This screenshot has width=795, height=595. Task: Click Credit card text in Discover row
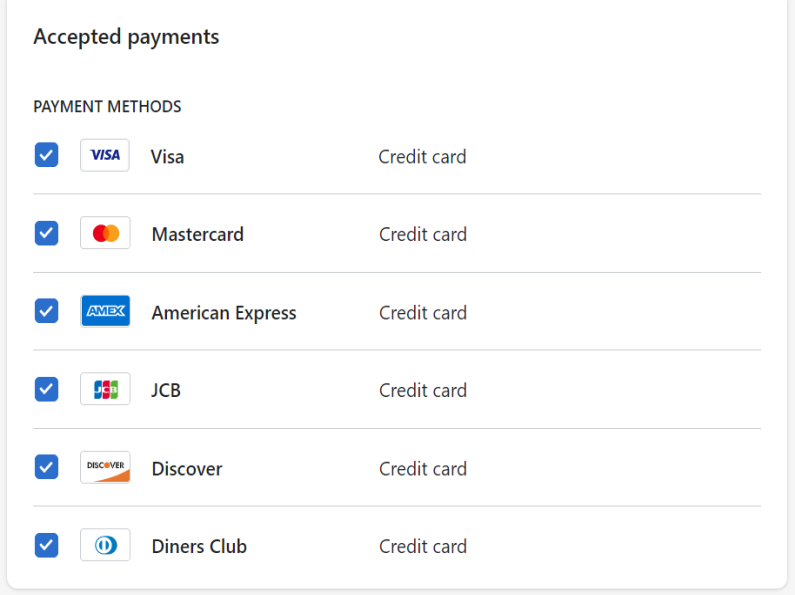pyautogui.click(x=423, y=469)
